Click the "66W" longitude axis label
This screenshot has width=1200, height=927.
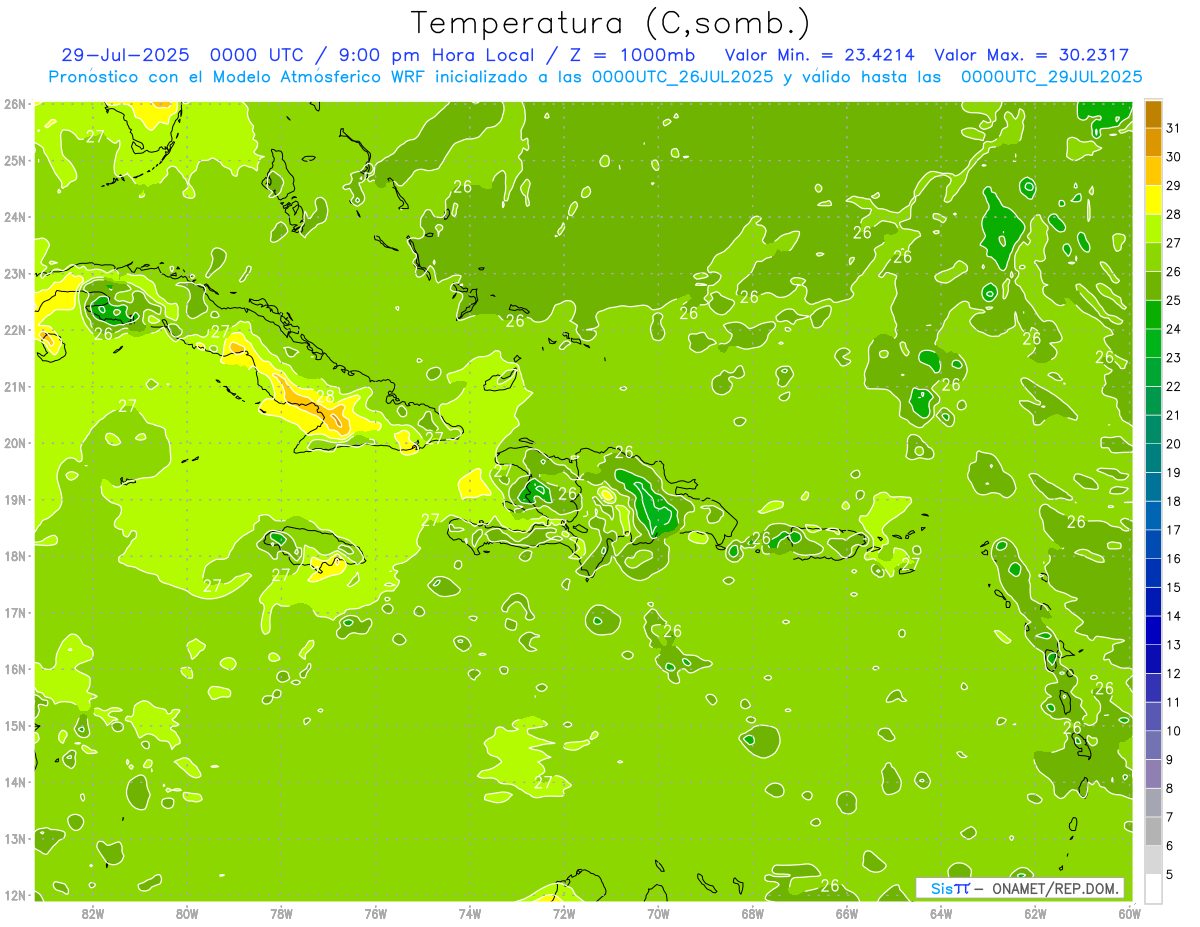[847, 913]
